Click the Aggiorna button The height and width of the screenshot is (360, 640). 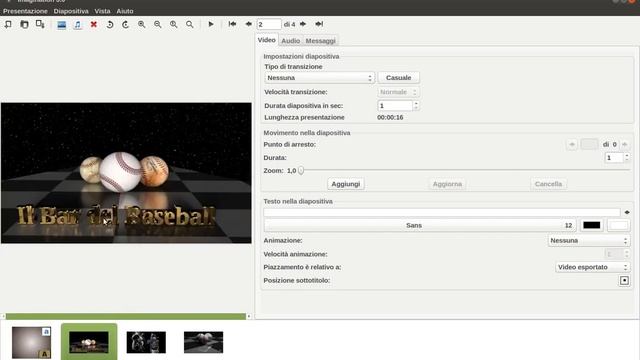pos(447,184)
